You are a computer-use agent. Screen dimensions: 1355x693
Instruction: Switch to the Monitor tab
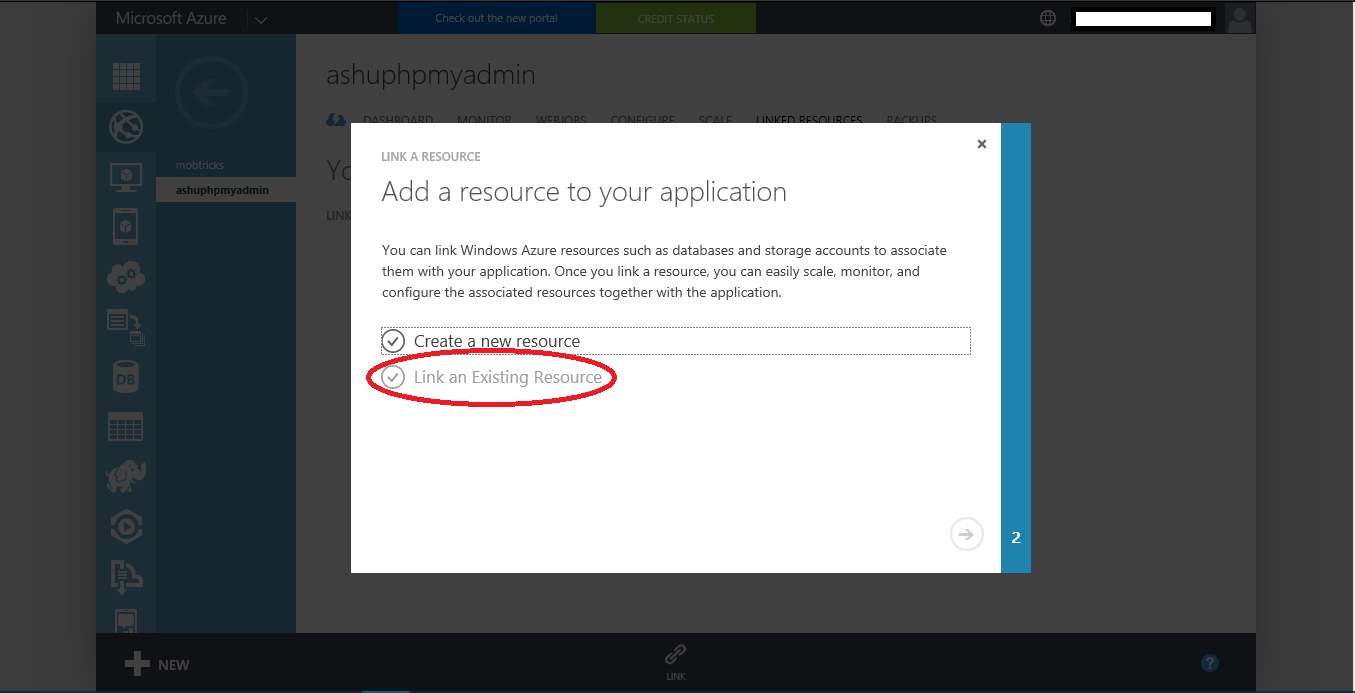point(484,120)
